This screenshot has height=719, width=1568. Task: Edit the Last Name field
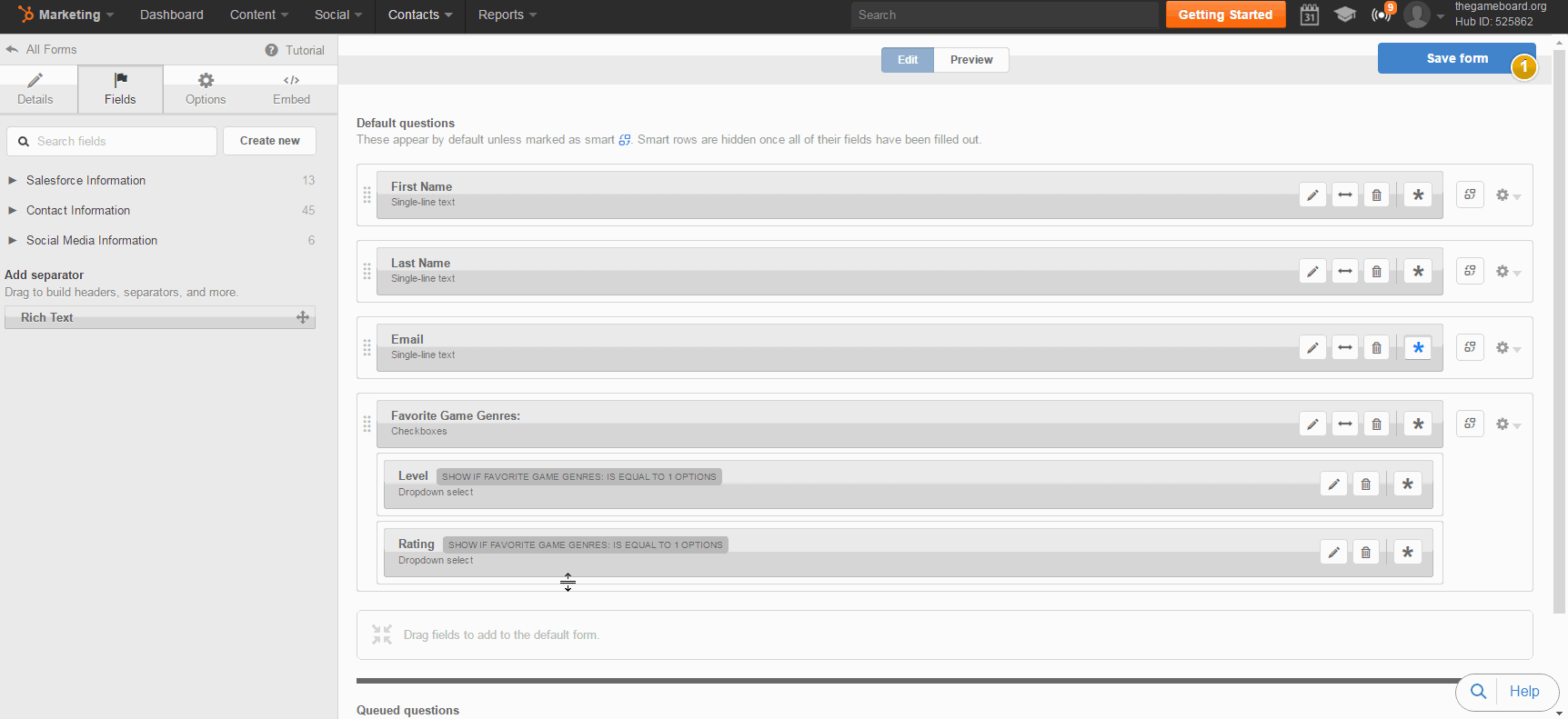pos(1312,272)
